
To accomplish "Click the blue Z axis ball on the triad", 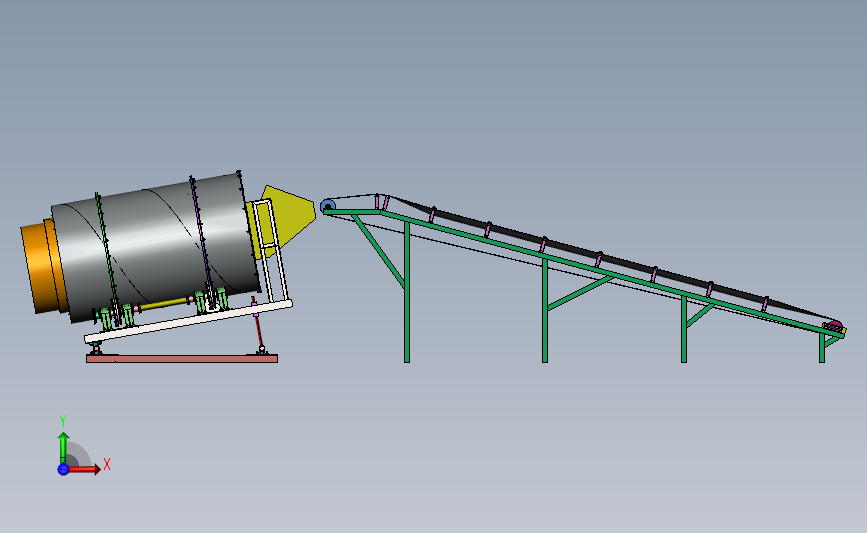I will pos(63,469).
